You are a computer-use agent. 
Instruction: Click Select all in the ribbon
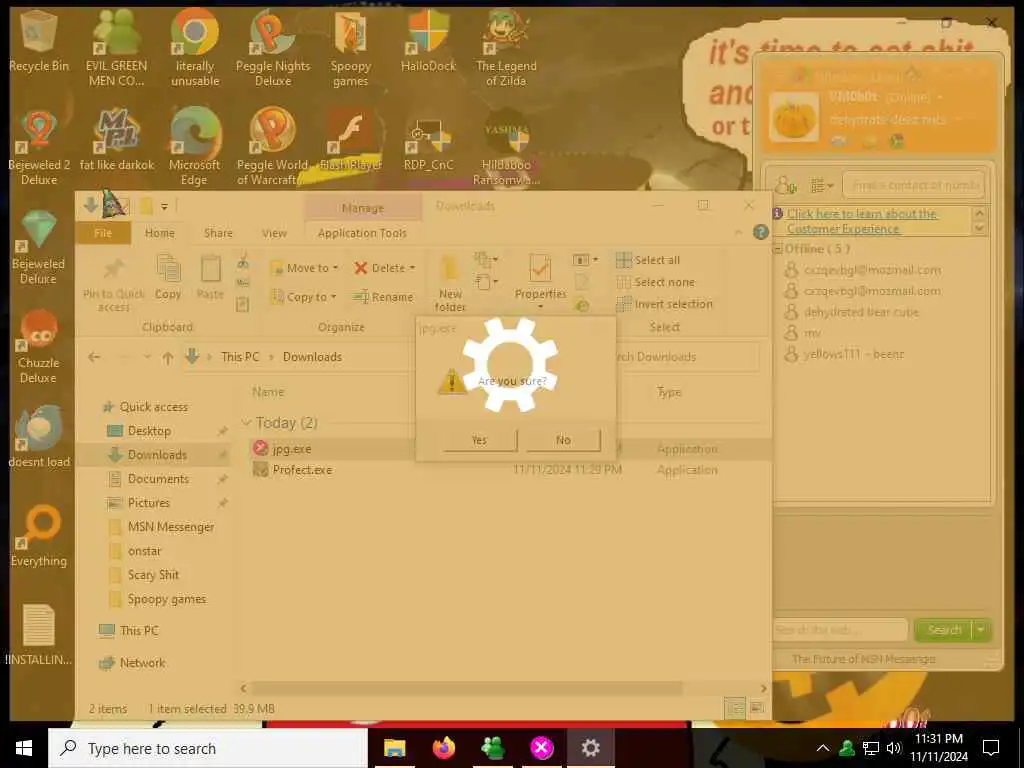click(648, 260)
